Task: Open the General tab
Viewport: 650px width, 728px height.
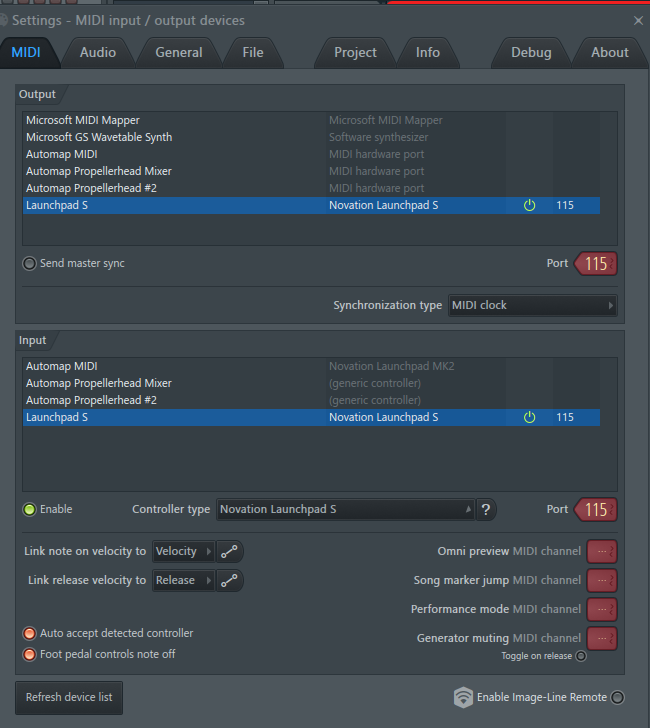Action: (x=179, y=52)
